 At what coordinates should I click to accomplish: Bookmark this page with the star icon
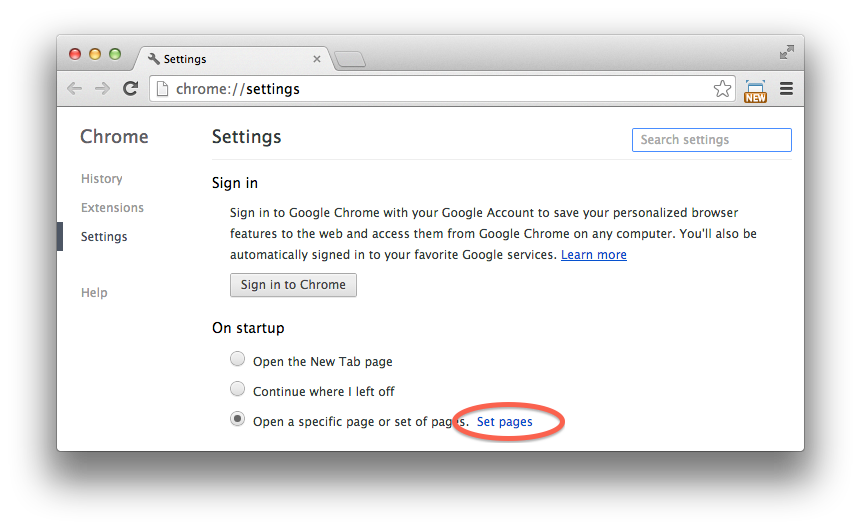722,89
